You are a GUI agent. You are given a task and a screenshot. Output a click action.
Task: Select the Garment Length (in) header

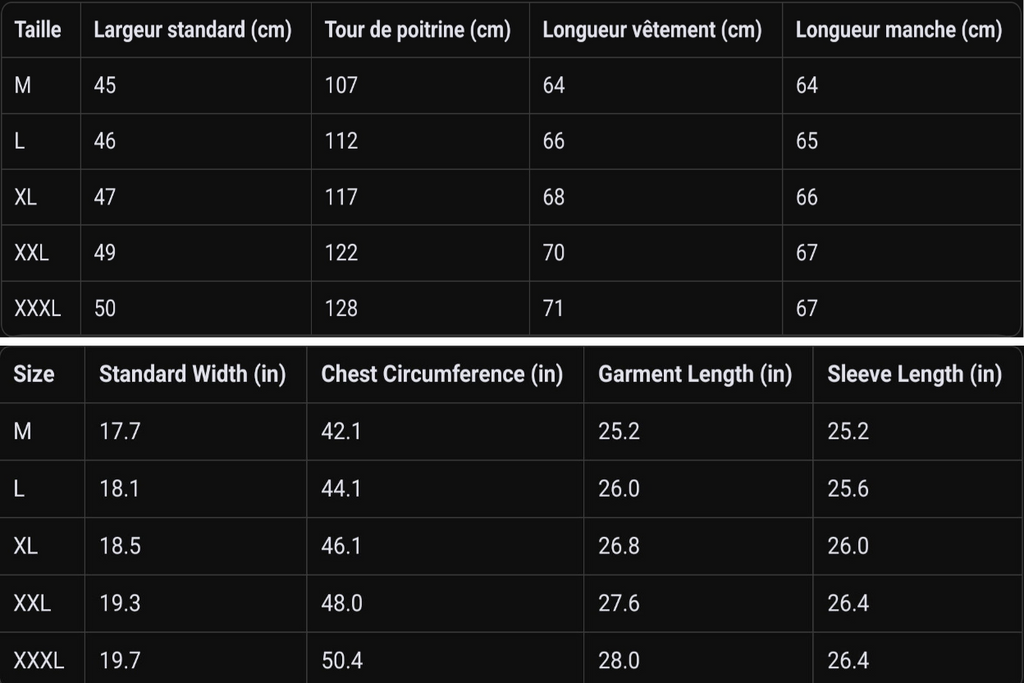click(x=695, y=374)
